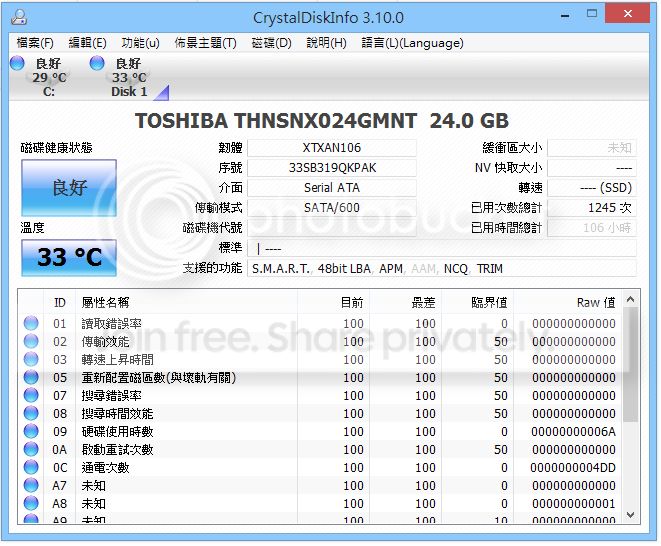Click the attribute list scrollbar thumb
Screen dimensions: 661x546
click(630, 365)
